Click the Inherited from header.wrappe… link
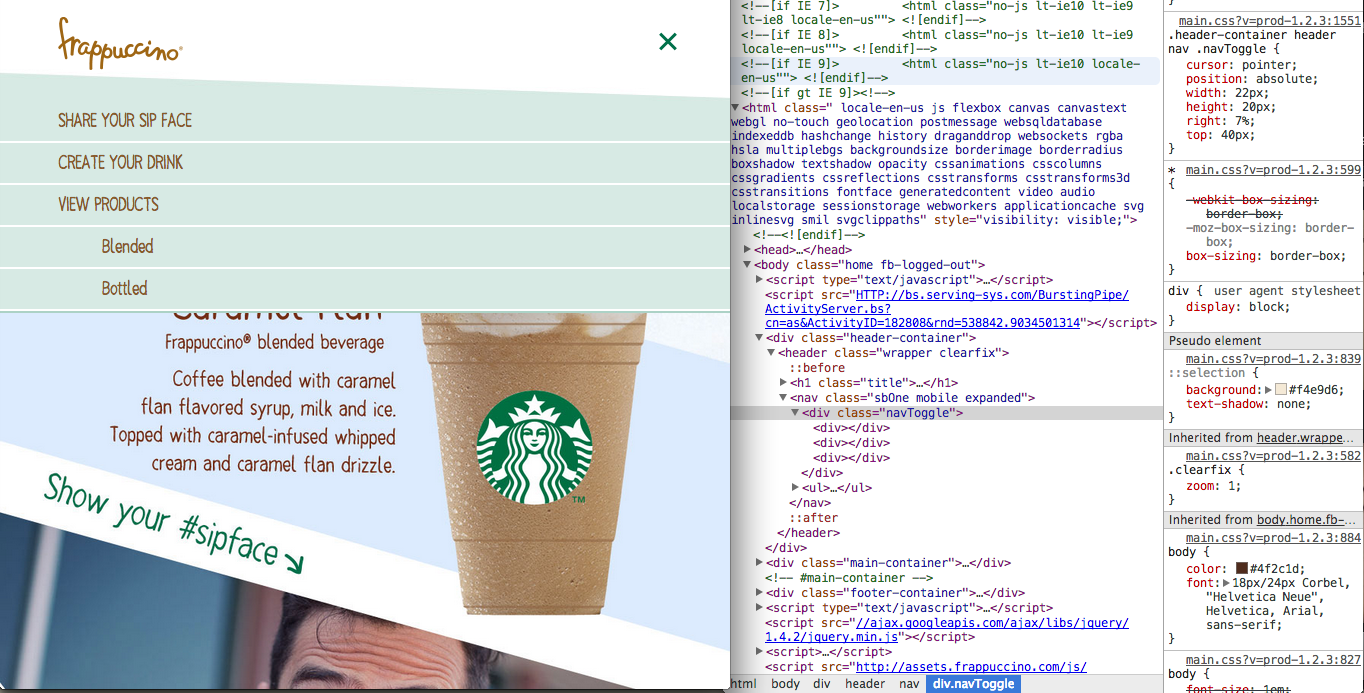 1306,438
